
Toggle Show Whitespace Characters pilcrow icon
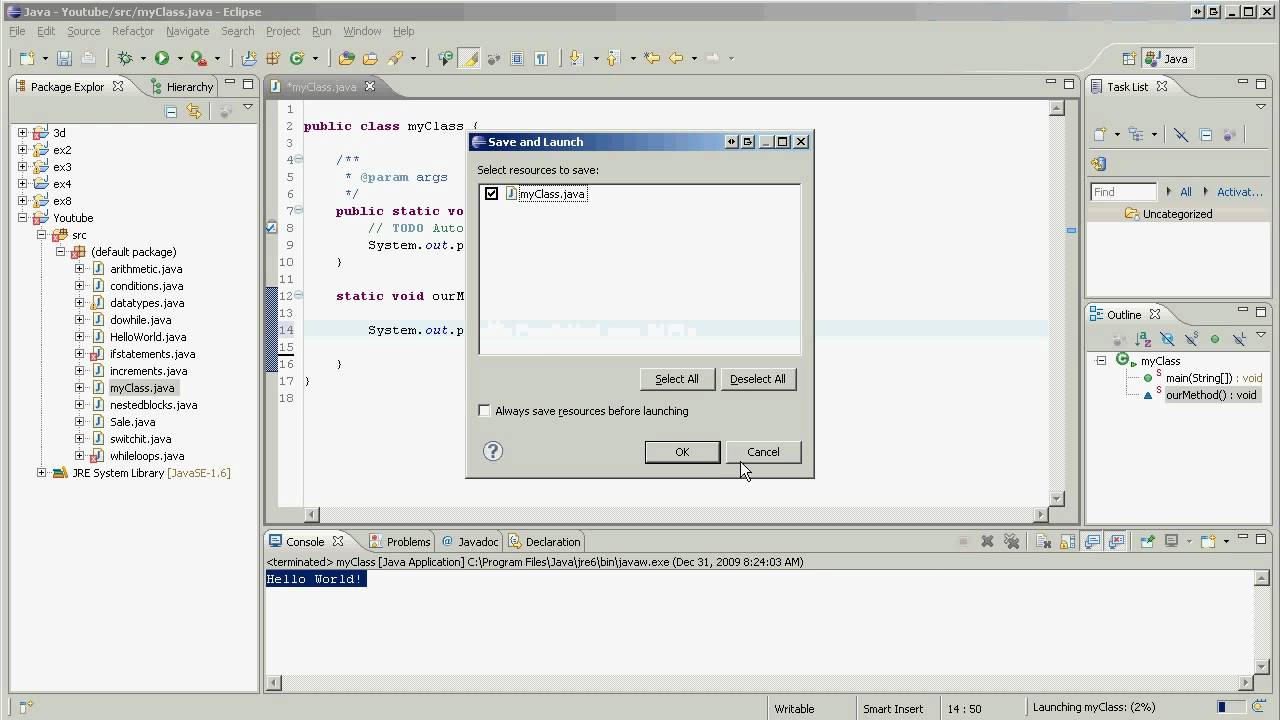pos(541,59)
